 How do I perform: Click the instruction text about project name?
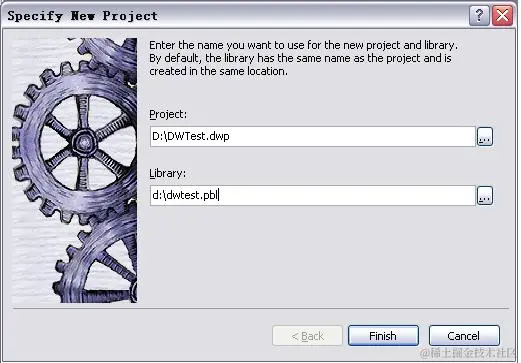point(303,58)
